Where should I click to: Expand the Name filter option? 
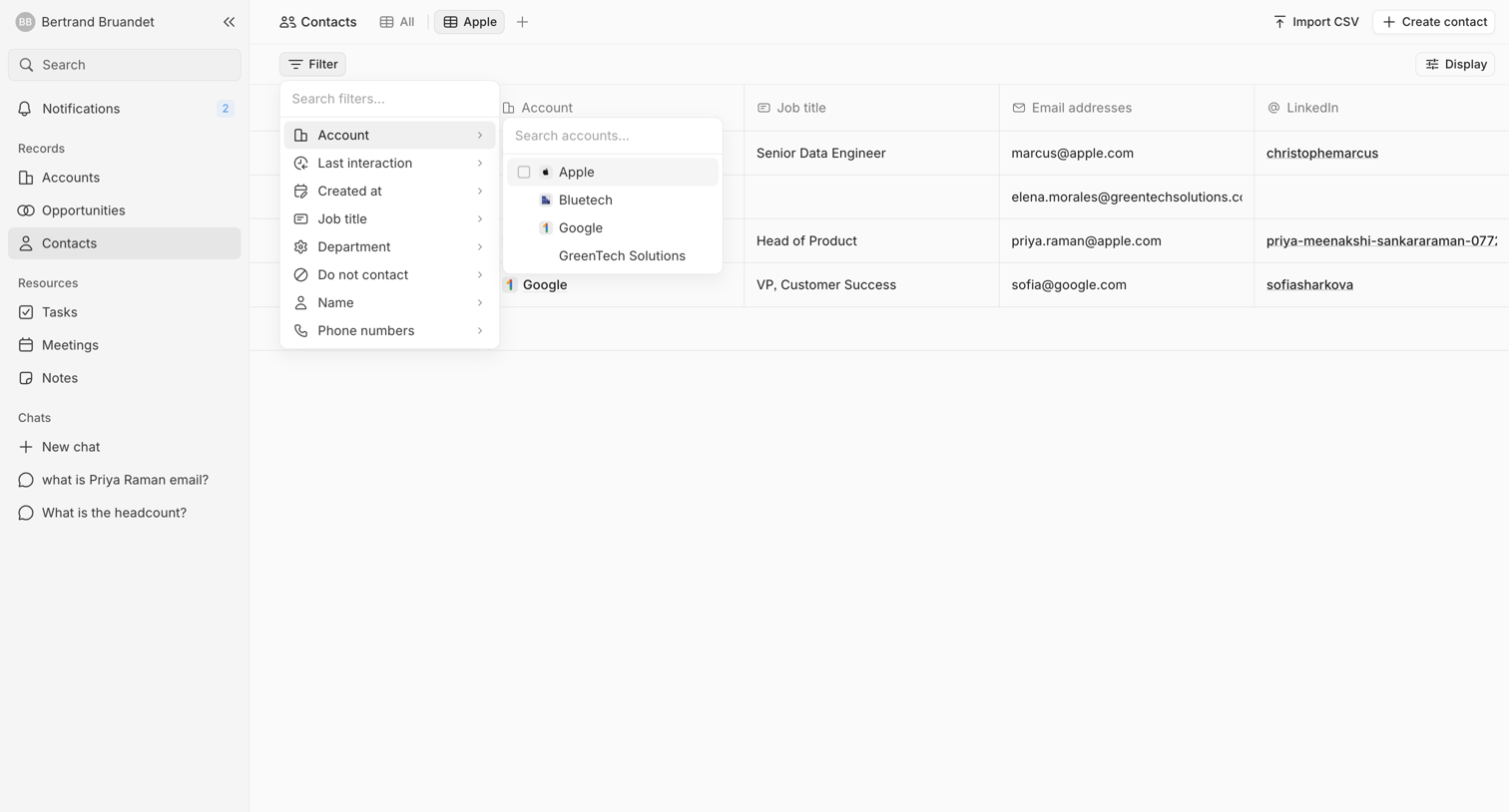coord(389,302)
